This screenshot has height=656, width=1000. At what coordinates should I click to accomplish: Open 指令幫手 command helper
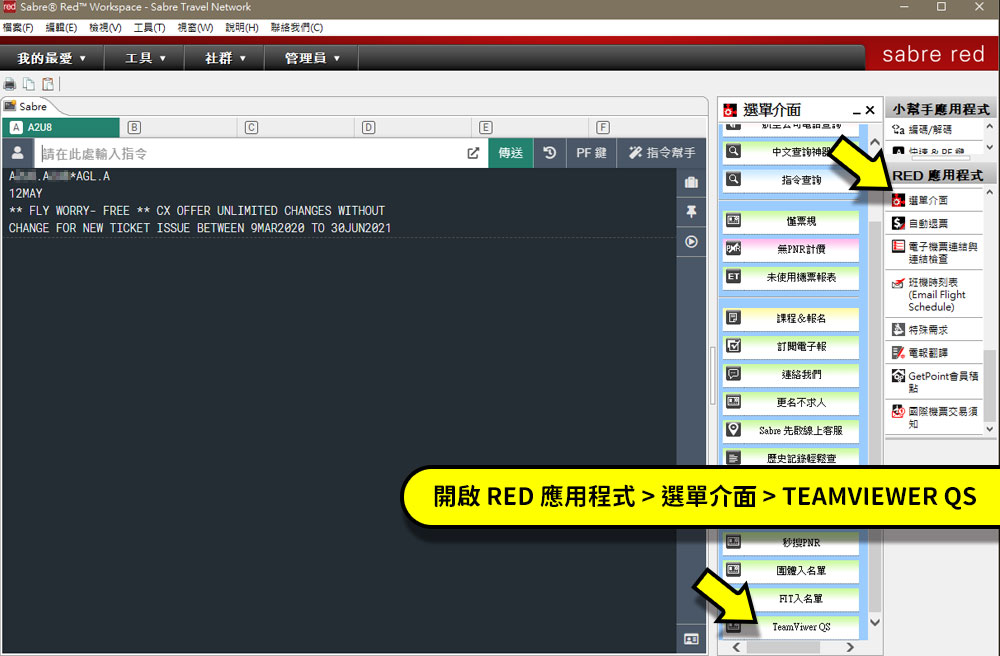tap(661, 153)
